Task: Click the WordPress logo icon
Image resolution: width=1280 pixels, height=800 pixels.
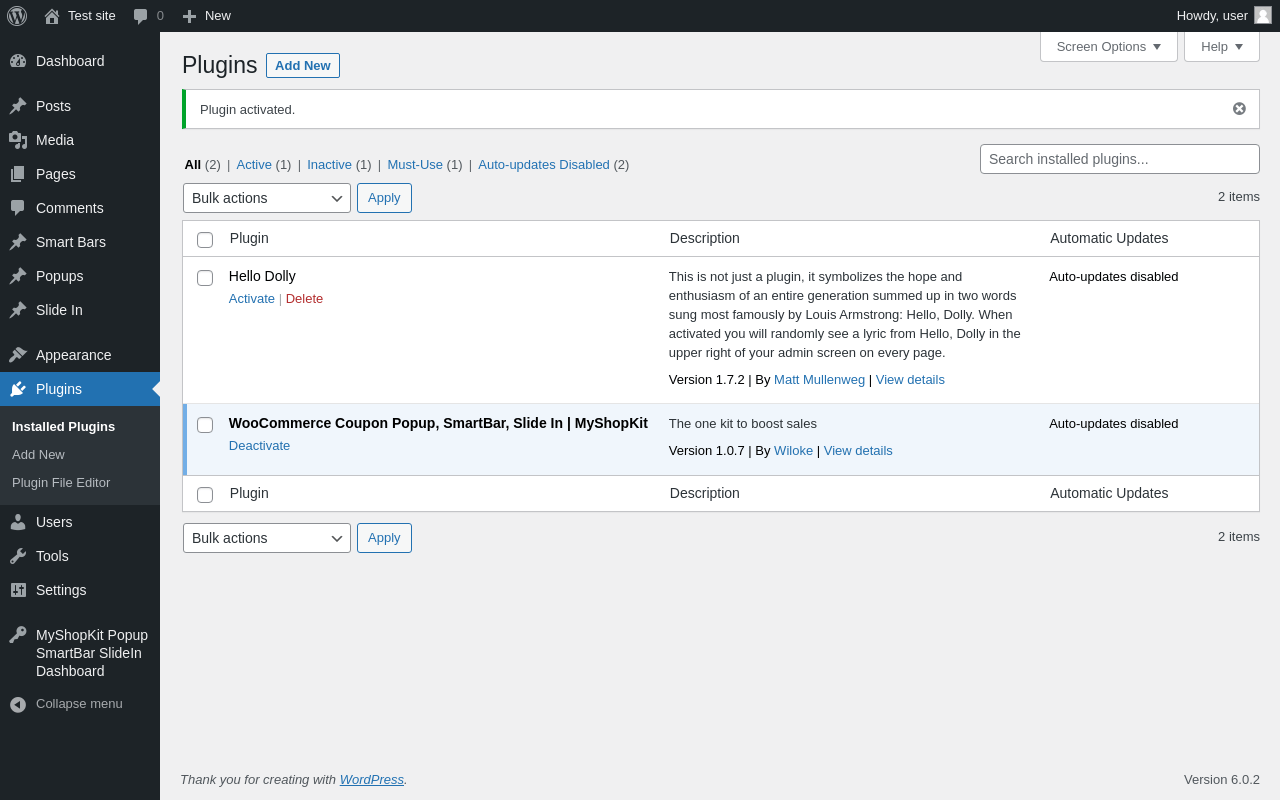Action: coord(17,16)
